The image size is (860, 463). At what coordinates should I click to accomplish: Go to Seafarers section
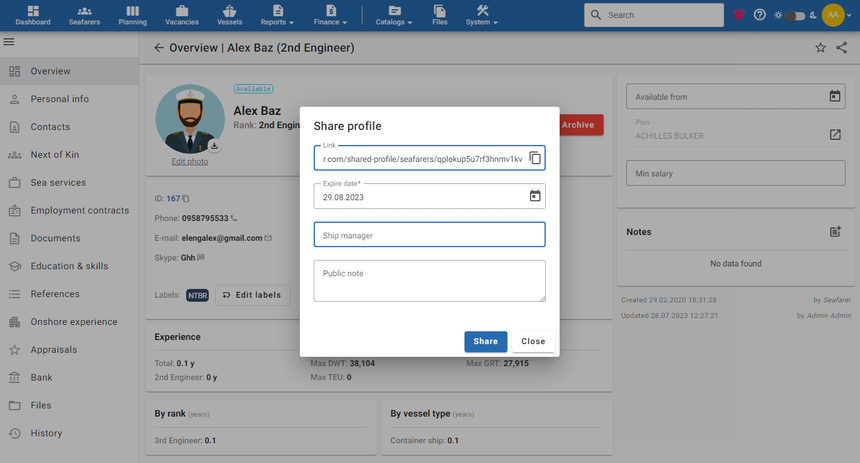pyautogui.click(x=84, y=15)
